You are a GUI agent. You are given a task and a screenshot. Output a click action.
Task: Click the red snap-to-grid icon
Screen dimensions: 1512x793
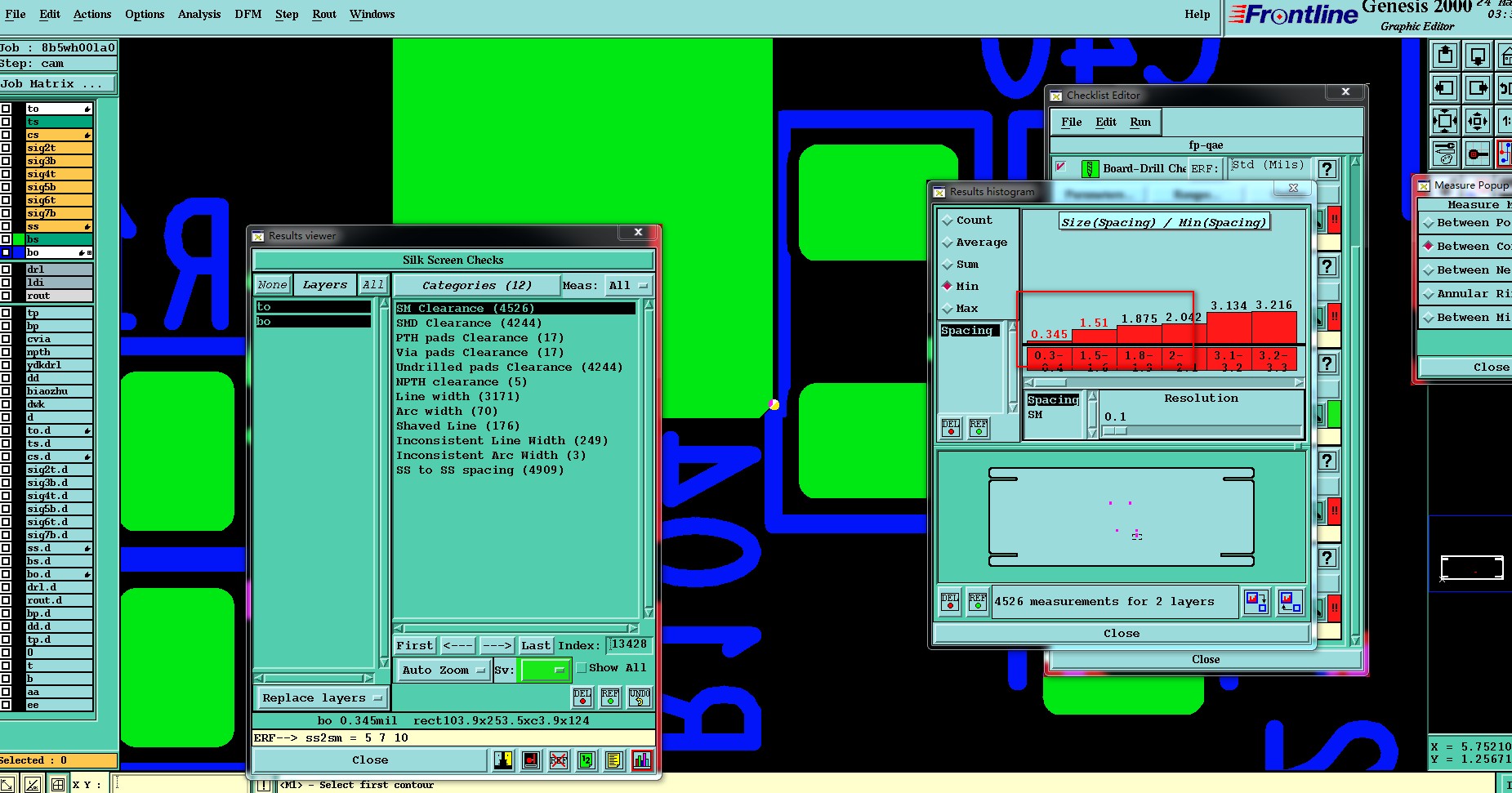(x=1478, y=153)
